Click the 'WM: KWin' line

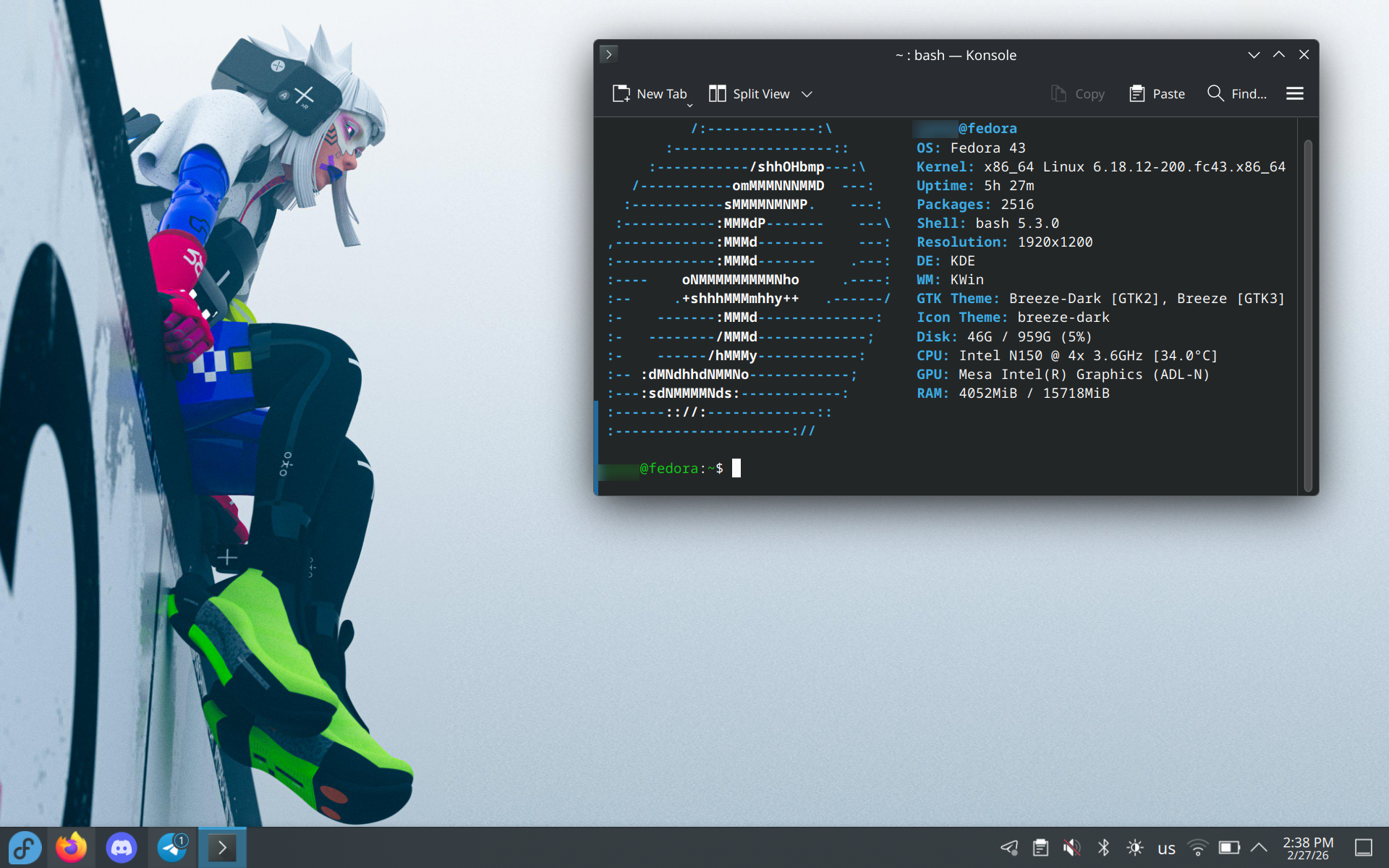pos(950,279)
